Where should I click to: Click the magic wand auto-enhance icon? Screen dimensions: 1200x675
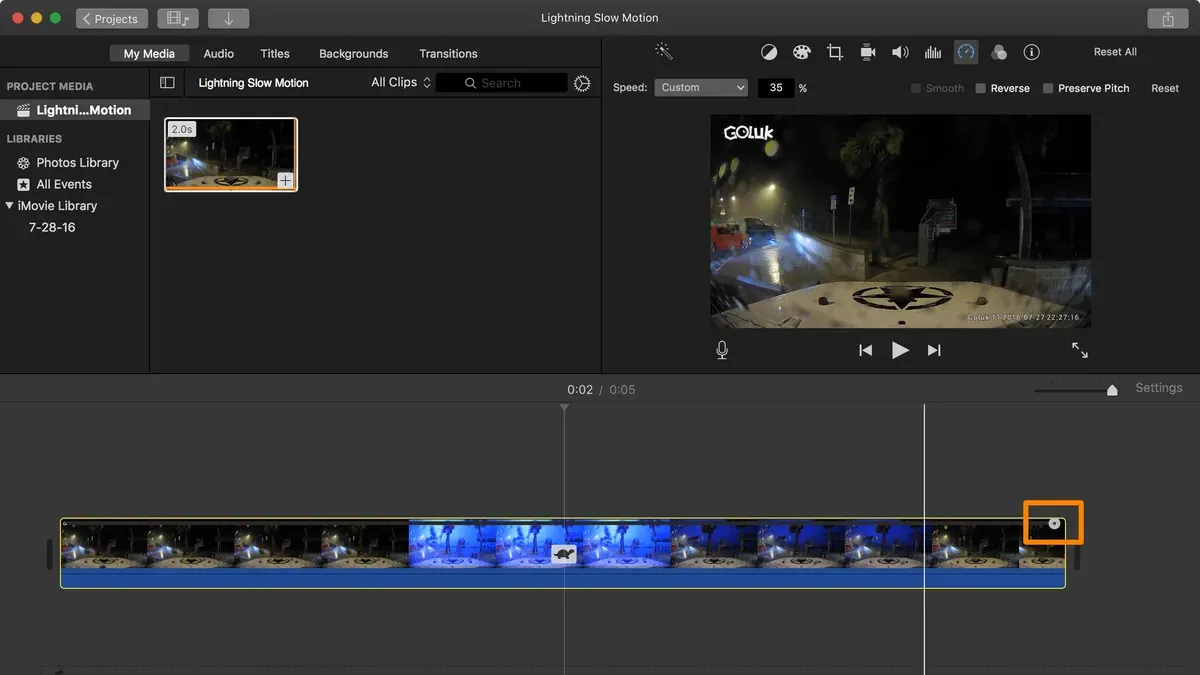tap(663, 50)
